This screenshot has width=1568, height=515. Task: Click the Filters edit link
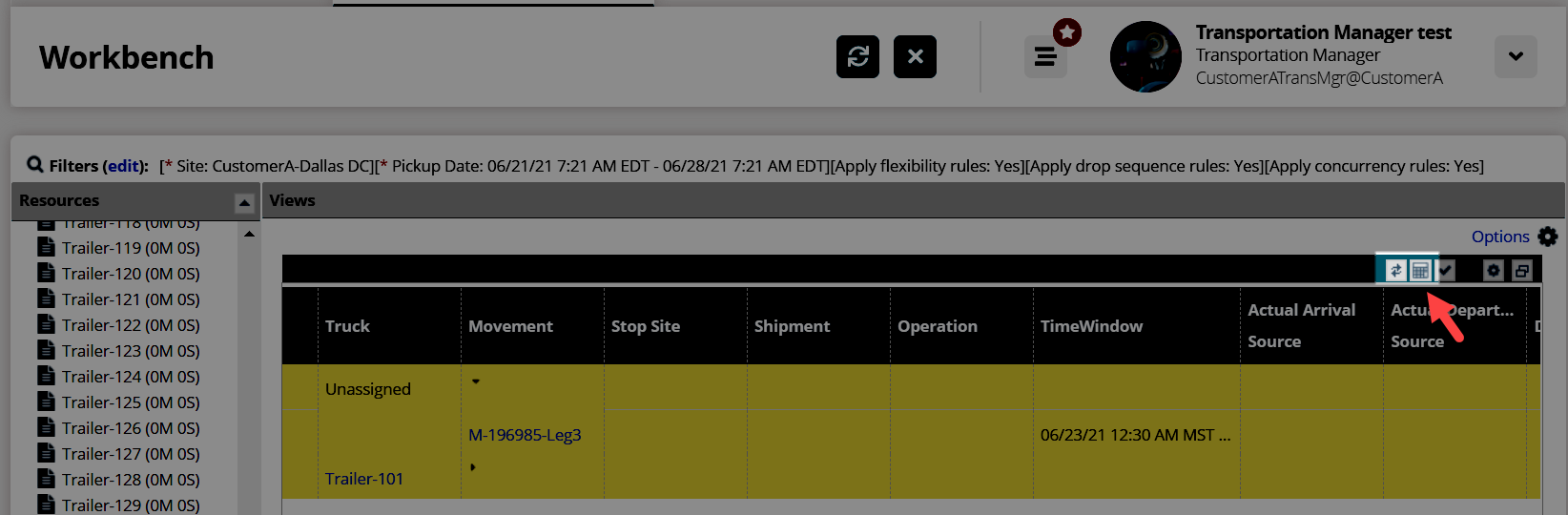[x=123, y=166]
